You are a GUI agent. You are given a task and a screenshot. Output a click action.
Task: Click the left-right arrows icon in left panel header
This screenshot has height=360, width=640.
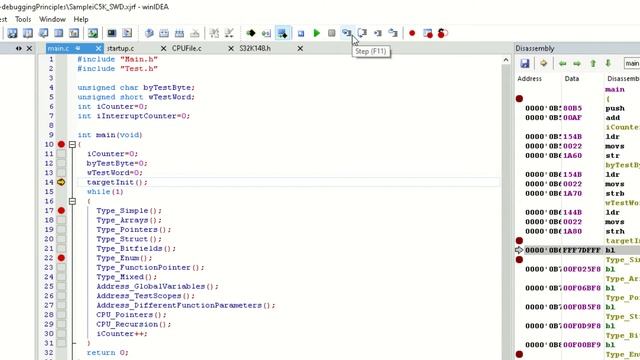pos(19,48)
